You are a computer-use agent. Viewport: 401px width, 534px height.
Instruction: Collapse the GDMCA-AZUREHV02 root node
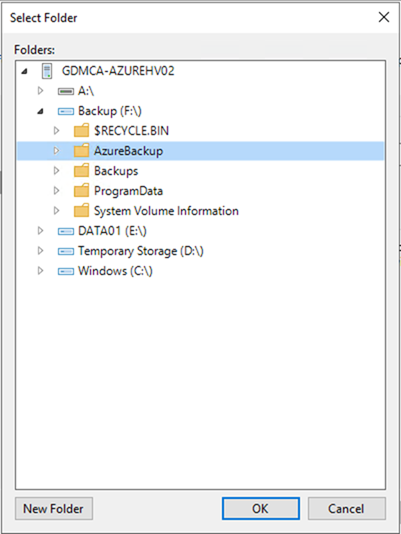click(x=24, y=72)
